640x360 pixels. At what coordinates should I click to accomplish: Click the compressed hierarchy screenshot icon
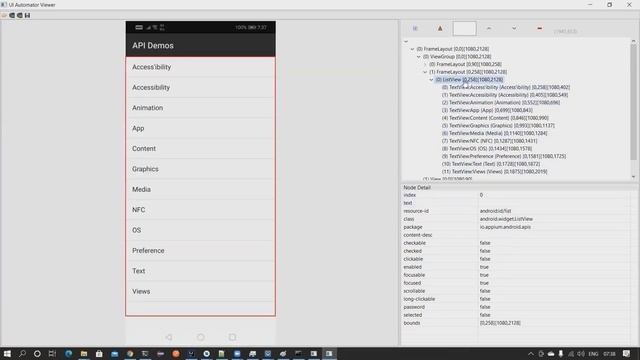point(20,16)
